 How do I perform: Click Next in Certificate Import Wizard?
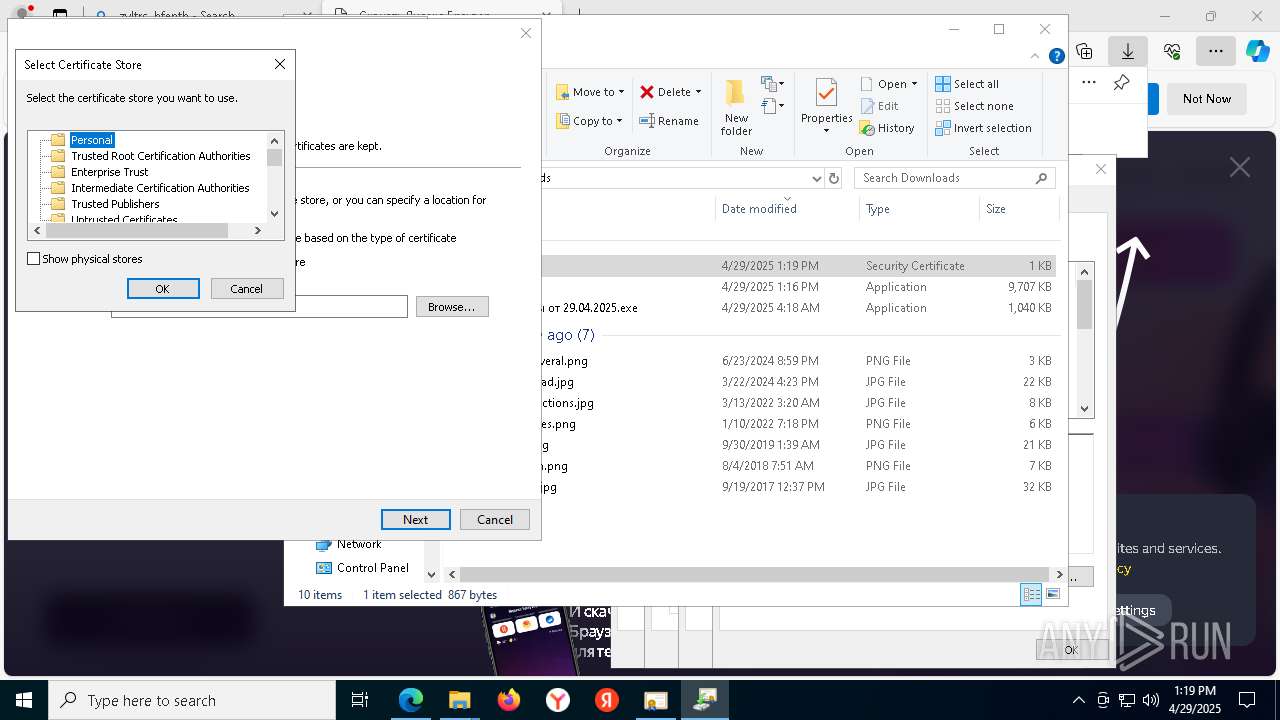tap(416, 520)
